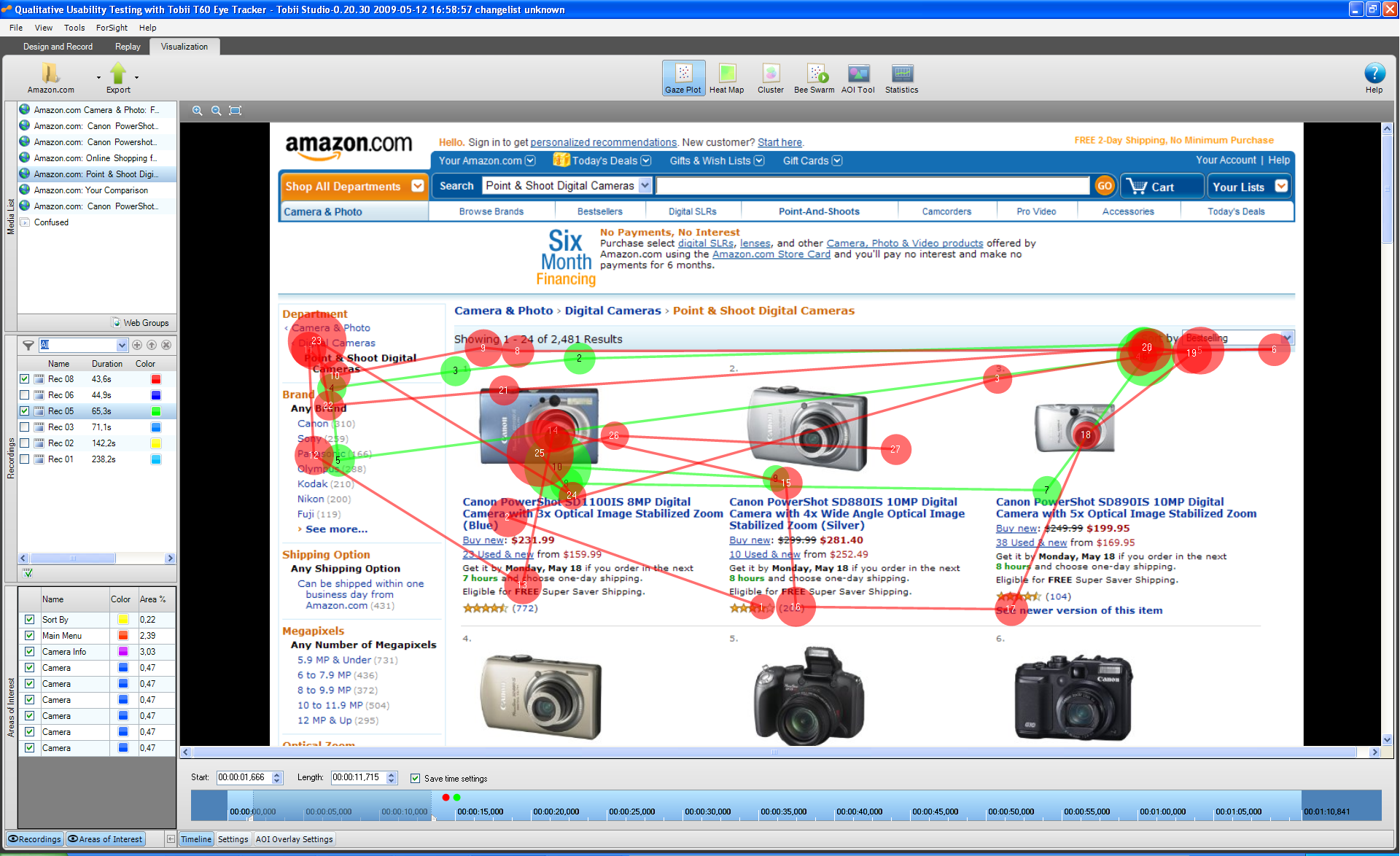Viewport: 1400px width, 856px height.
Task: Select the Gaze Plot visualization tool
Action: pyautogui.click(x=683, y=78)
